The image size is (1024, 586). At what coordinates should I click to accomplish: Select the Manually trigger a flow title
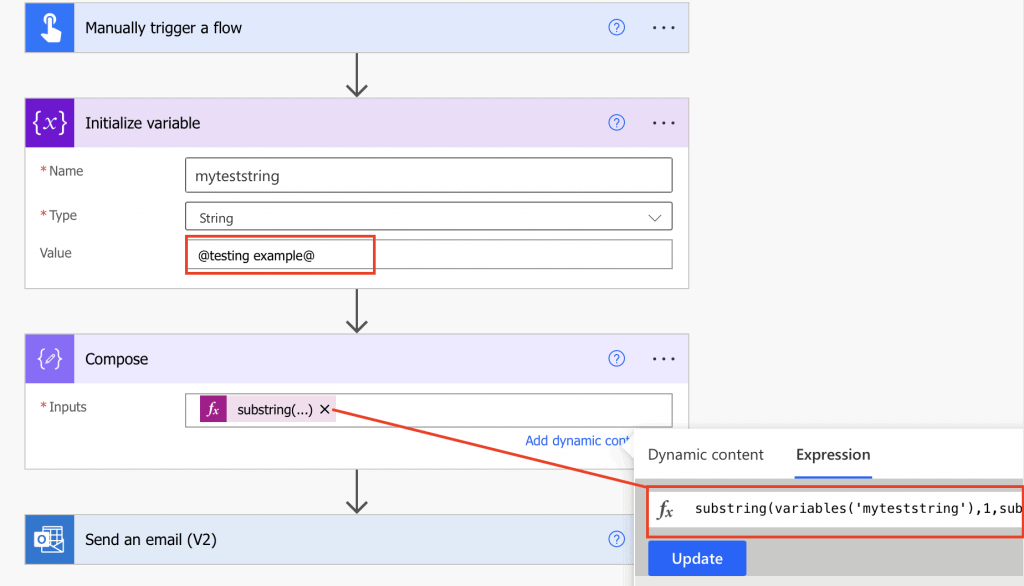pyautogui.click(x=163, y=28)
